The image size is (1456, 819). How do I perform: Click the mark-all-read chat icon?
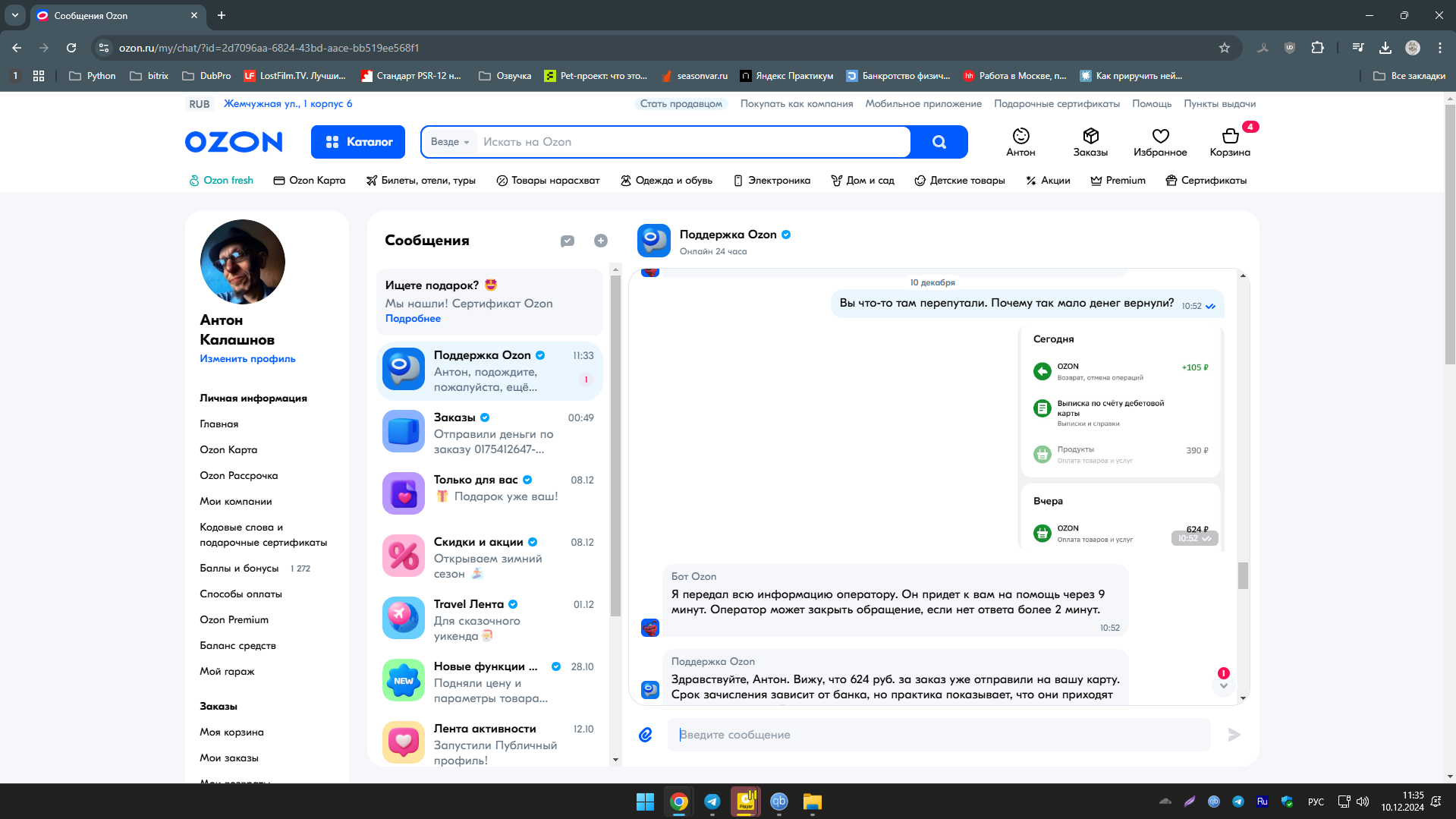pos(568,241)
